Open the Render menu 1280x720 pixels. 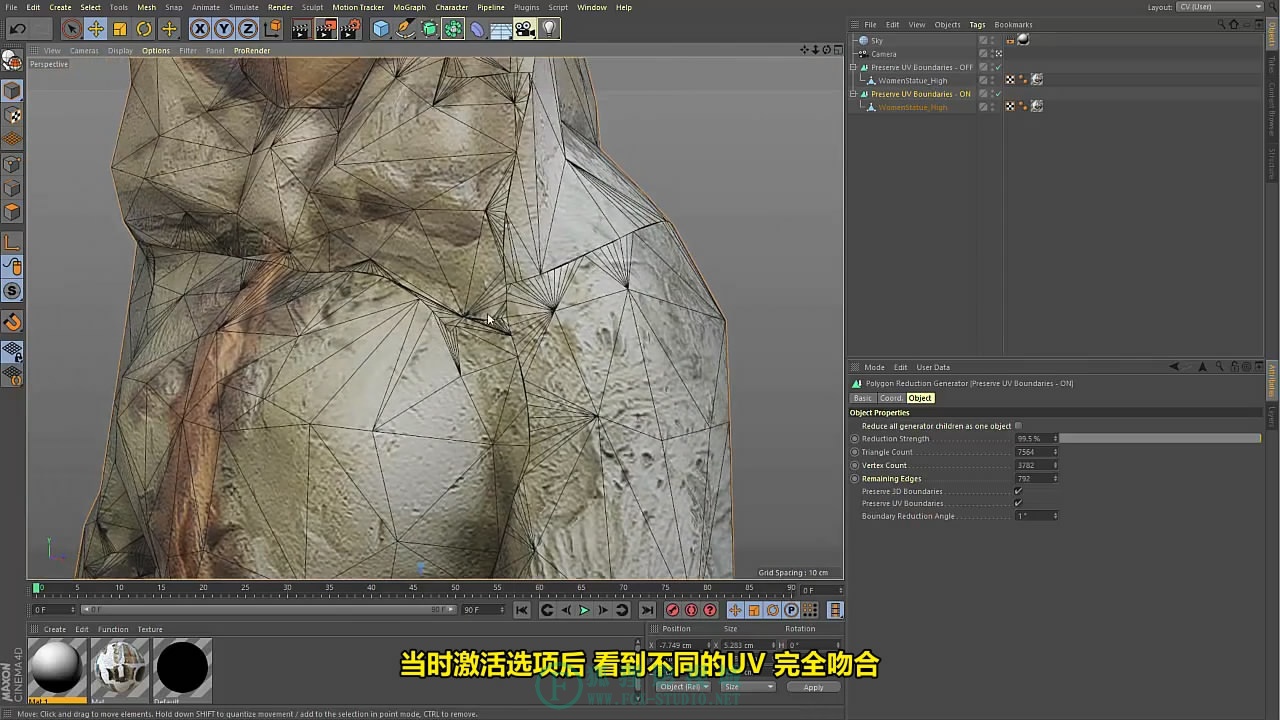(x=280, y=7)
